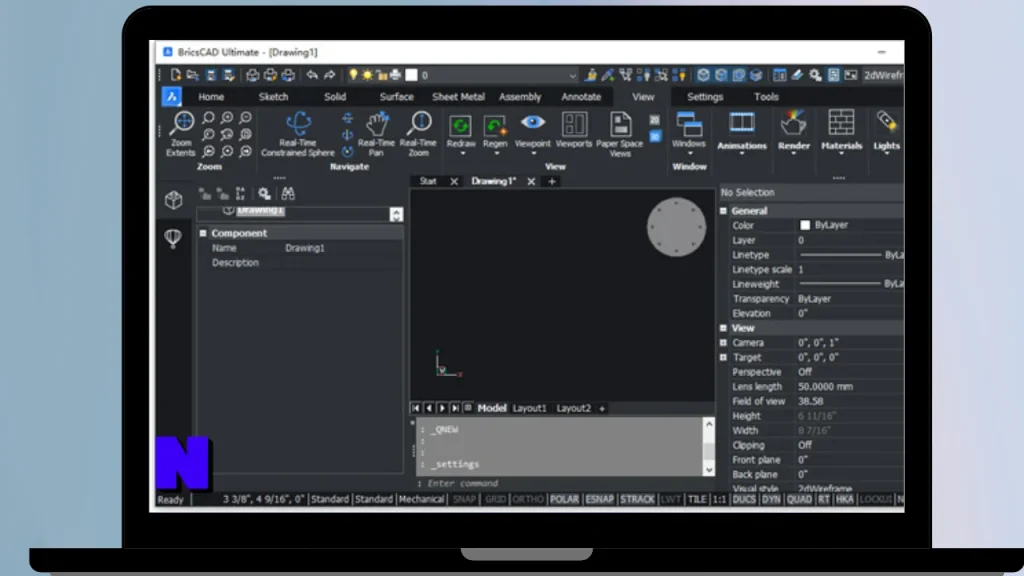
Task: Click the Enter command input line
Action: [x=566, y=484]
